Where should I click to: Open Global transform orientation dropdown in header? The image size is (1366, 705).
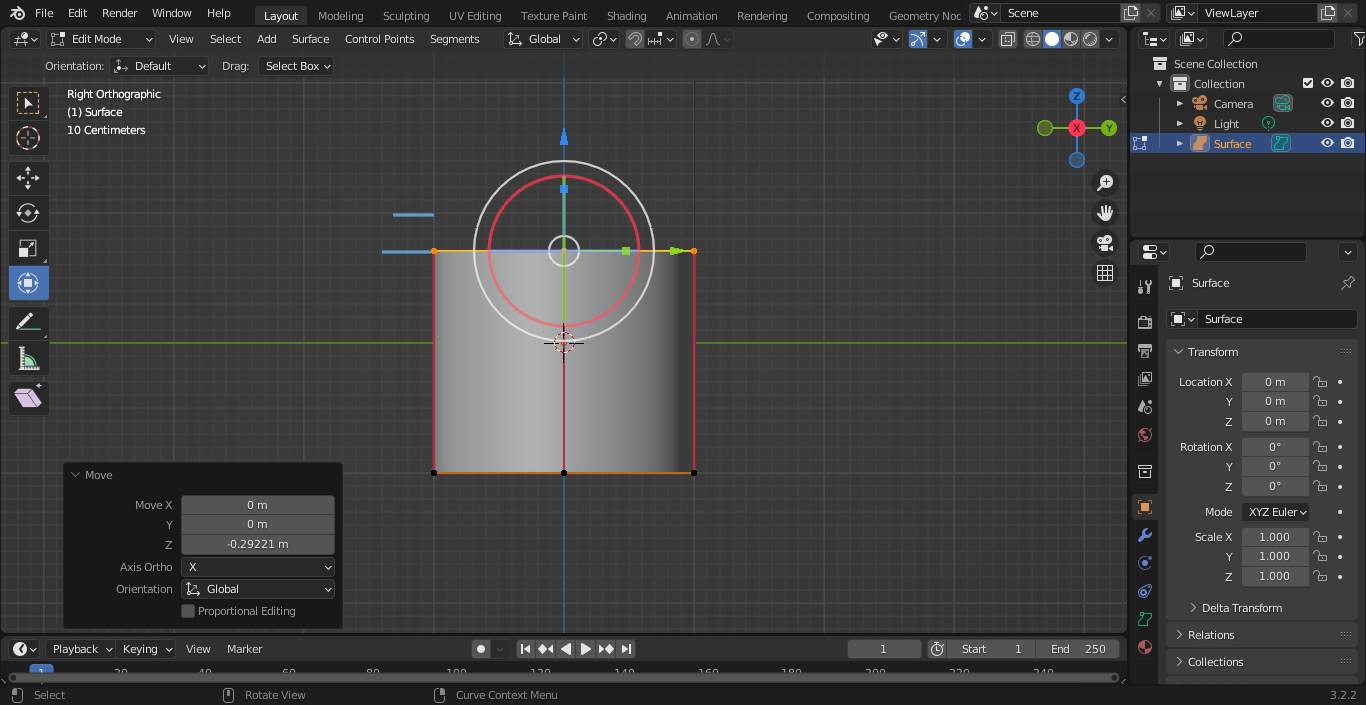coord(544,39)
